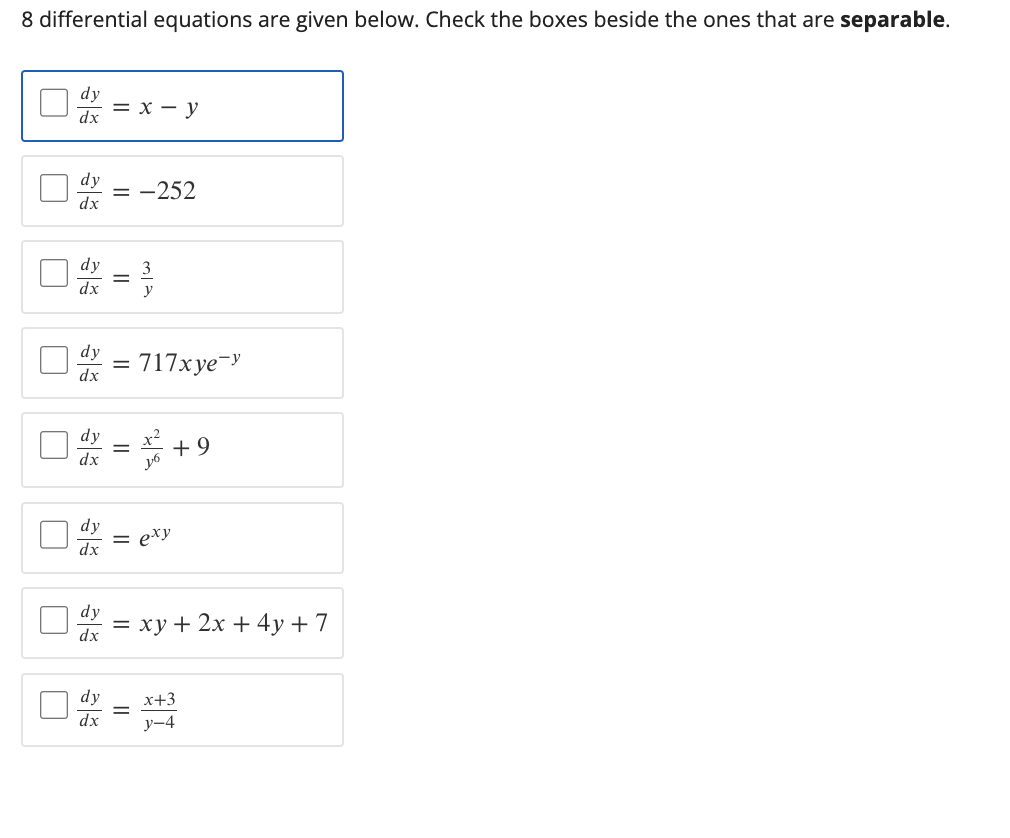Check the box beside dy/dx = 3/y

pyautogui.click(x=52, y=272)
